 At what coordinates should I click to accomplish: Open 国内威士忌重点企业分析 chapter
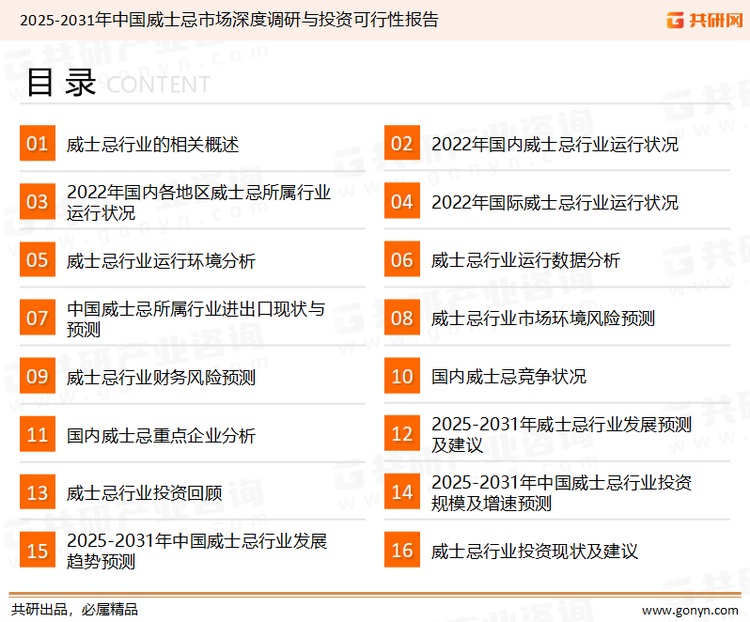pos(161,435)
